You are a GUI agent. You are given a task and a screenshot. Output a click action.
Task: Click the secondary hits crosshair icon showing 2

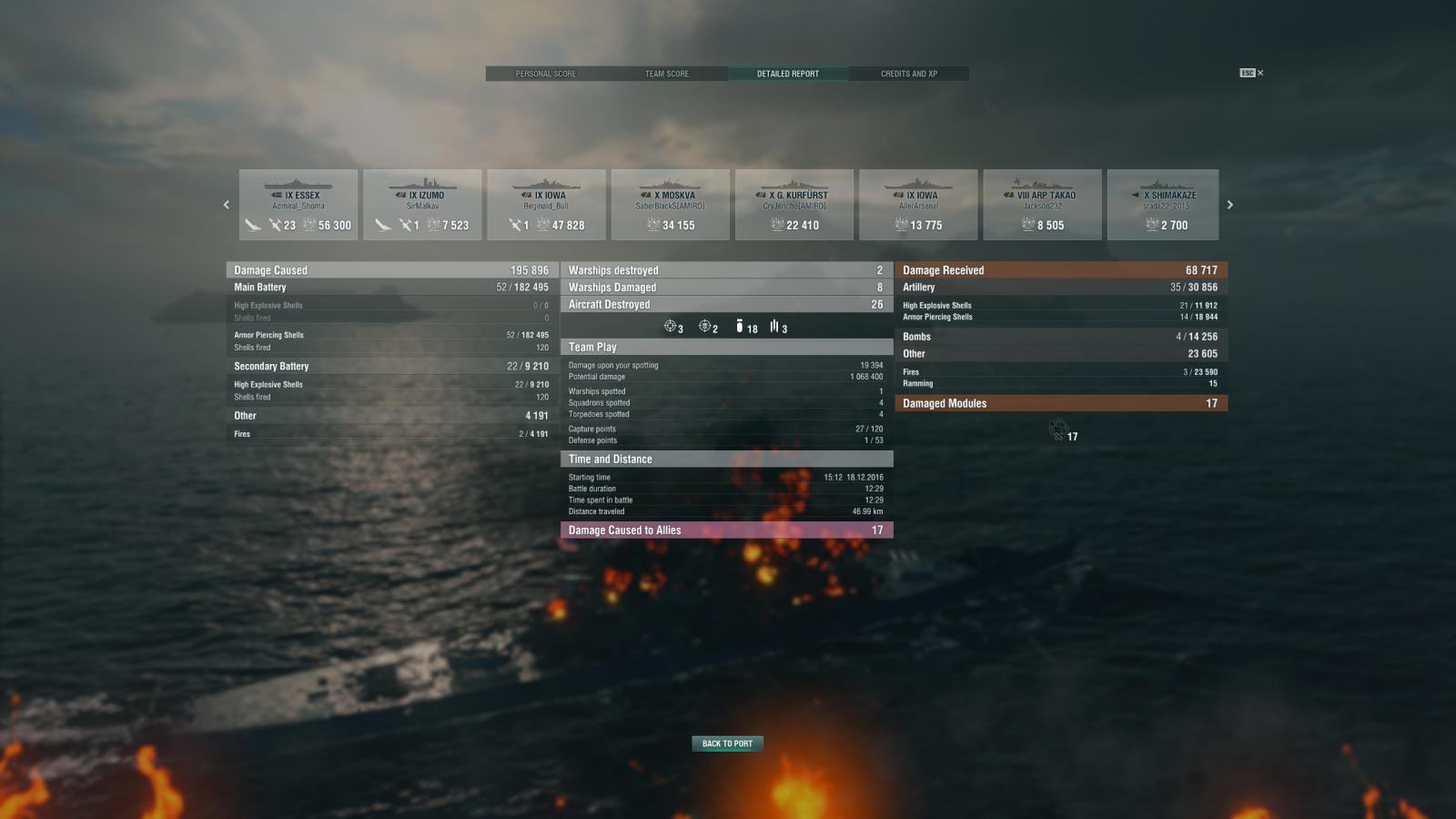tap(704, 326)
